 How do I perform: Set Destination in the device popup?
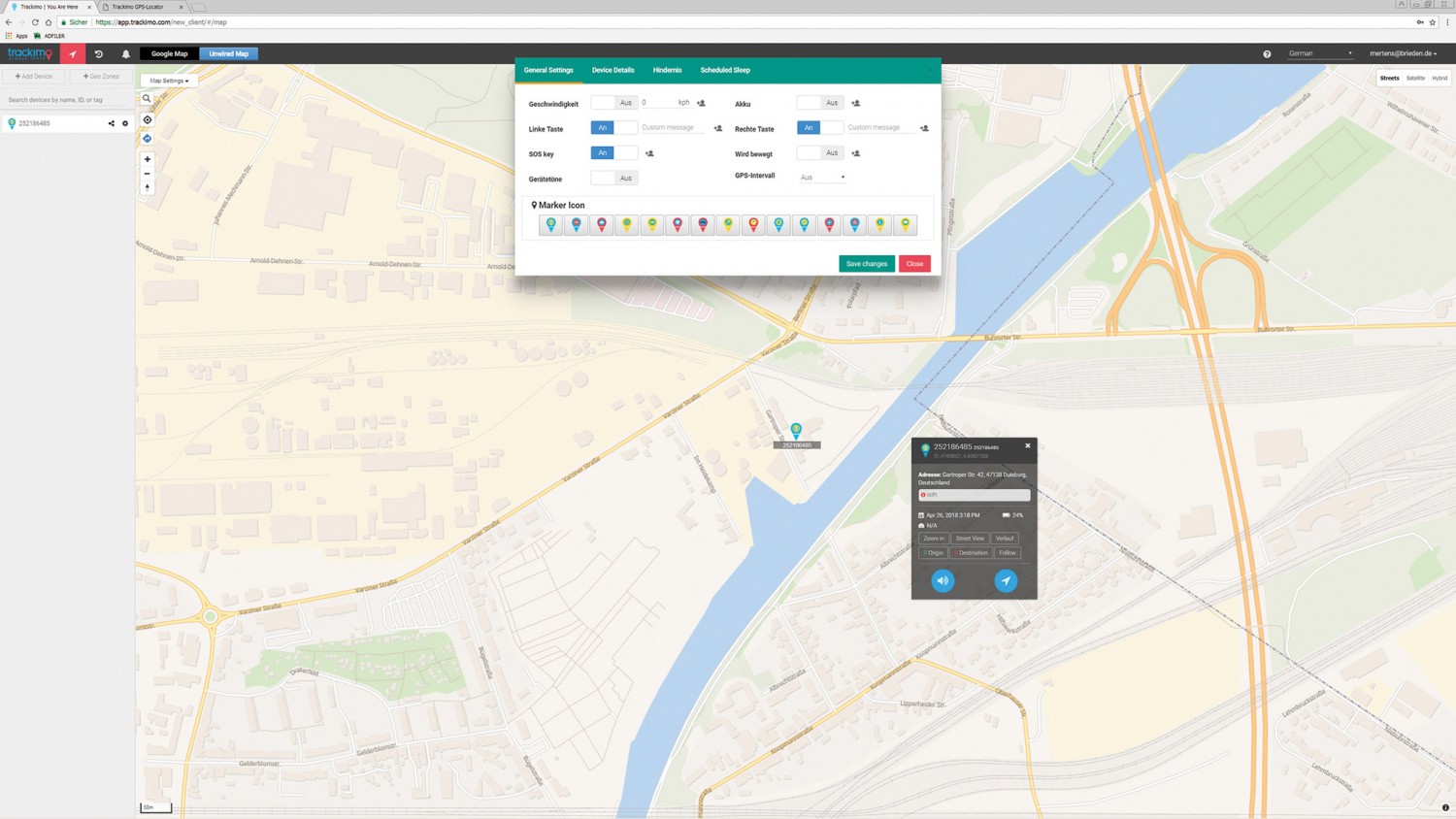[971, 553]
